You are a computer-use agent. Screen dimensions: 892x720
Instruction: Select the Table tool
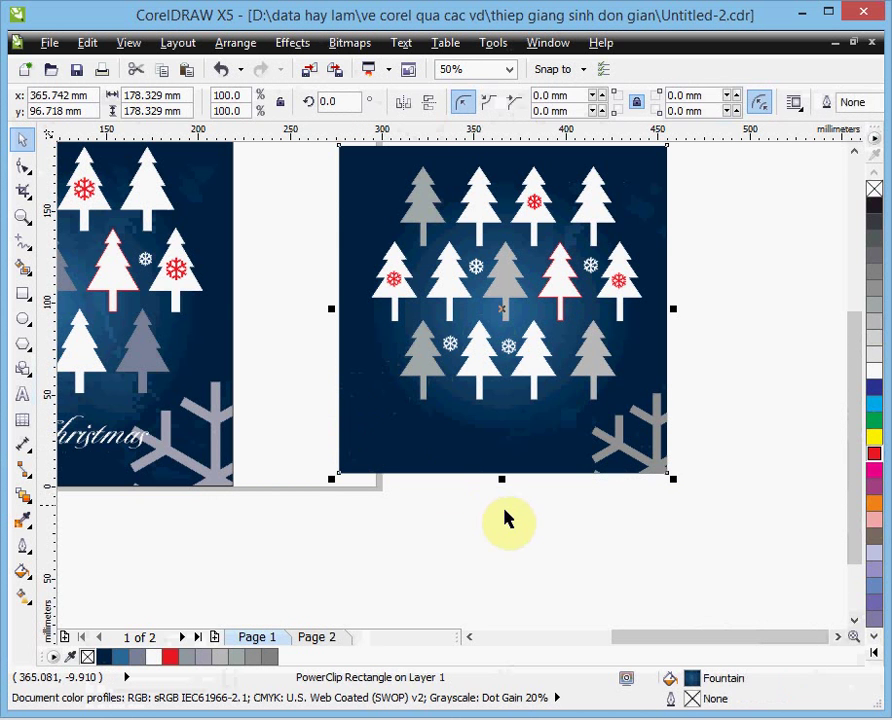click(x=22, y=420)
